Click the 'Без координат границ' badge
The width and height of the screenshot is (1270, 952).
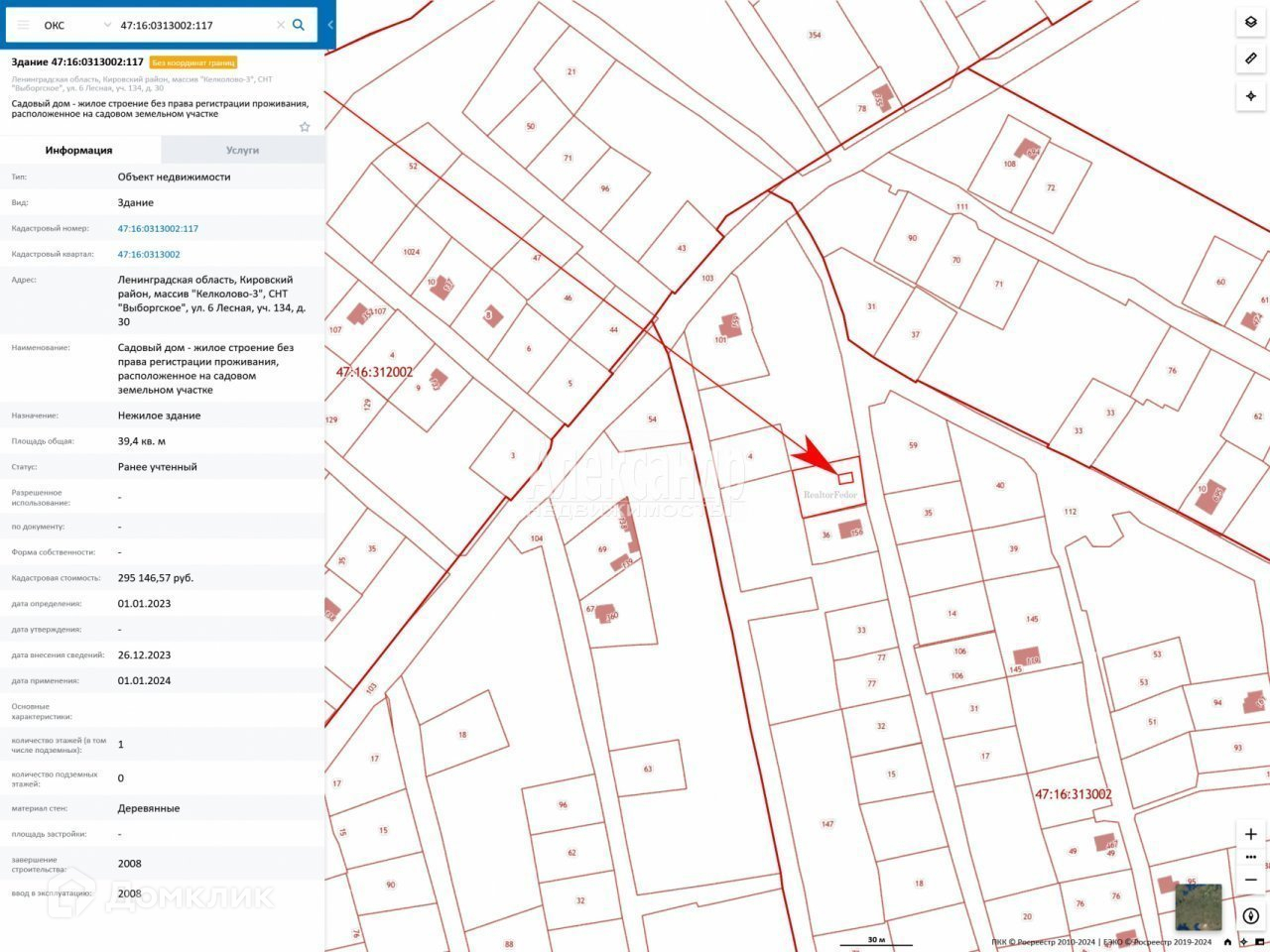click(x=193, y=62)
